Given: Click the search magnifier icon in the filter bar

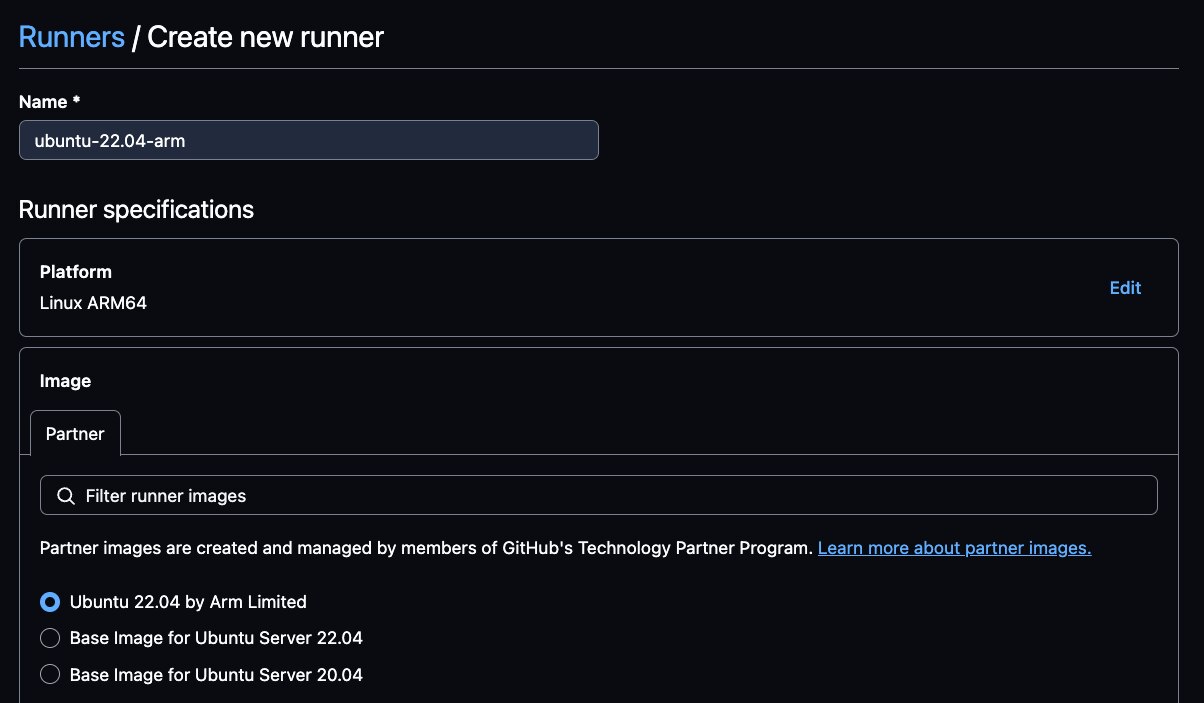Looking at the screenshot, I should click(66, 495).
